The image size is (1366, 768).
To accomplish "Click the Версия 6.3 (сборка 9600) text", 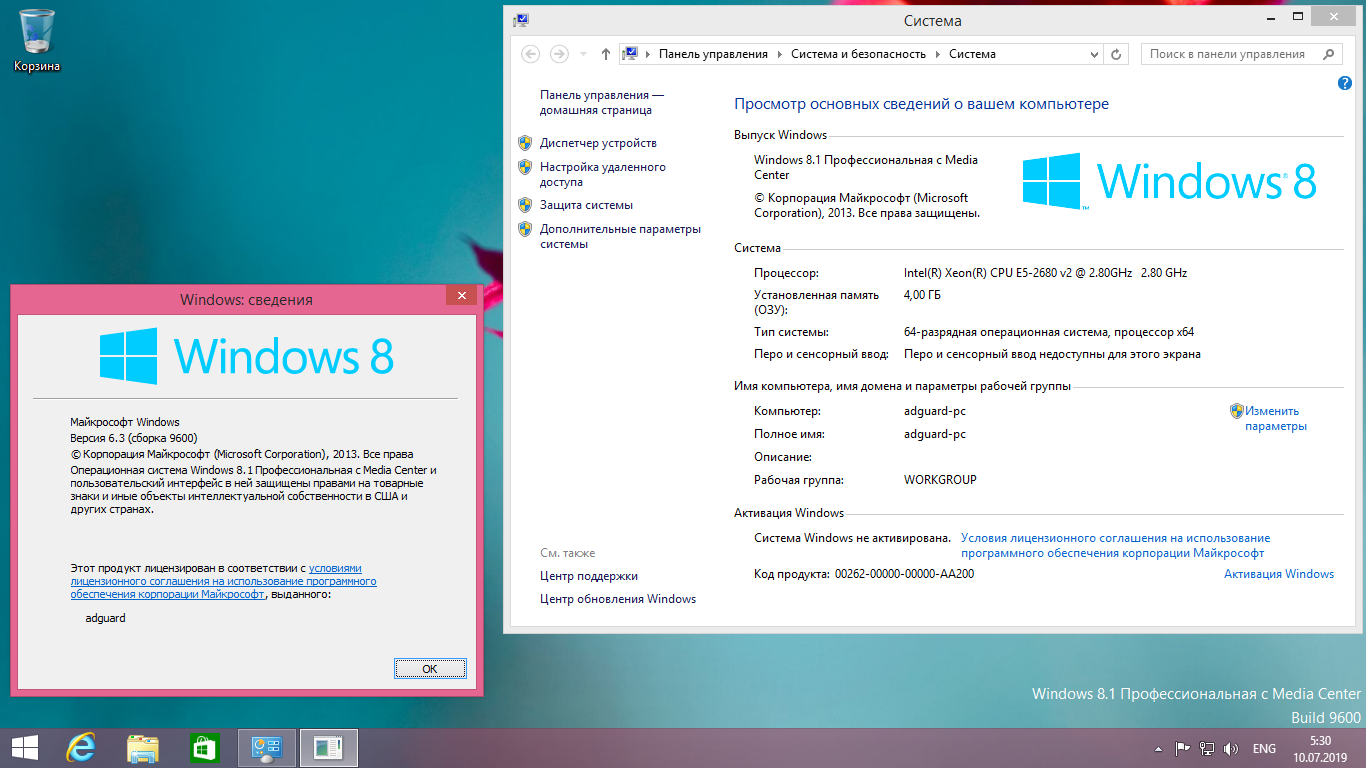I will [133, 438].
